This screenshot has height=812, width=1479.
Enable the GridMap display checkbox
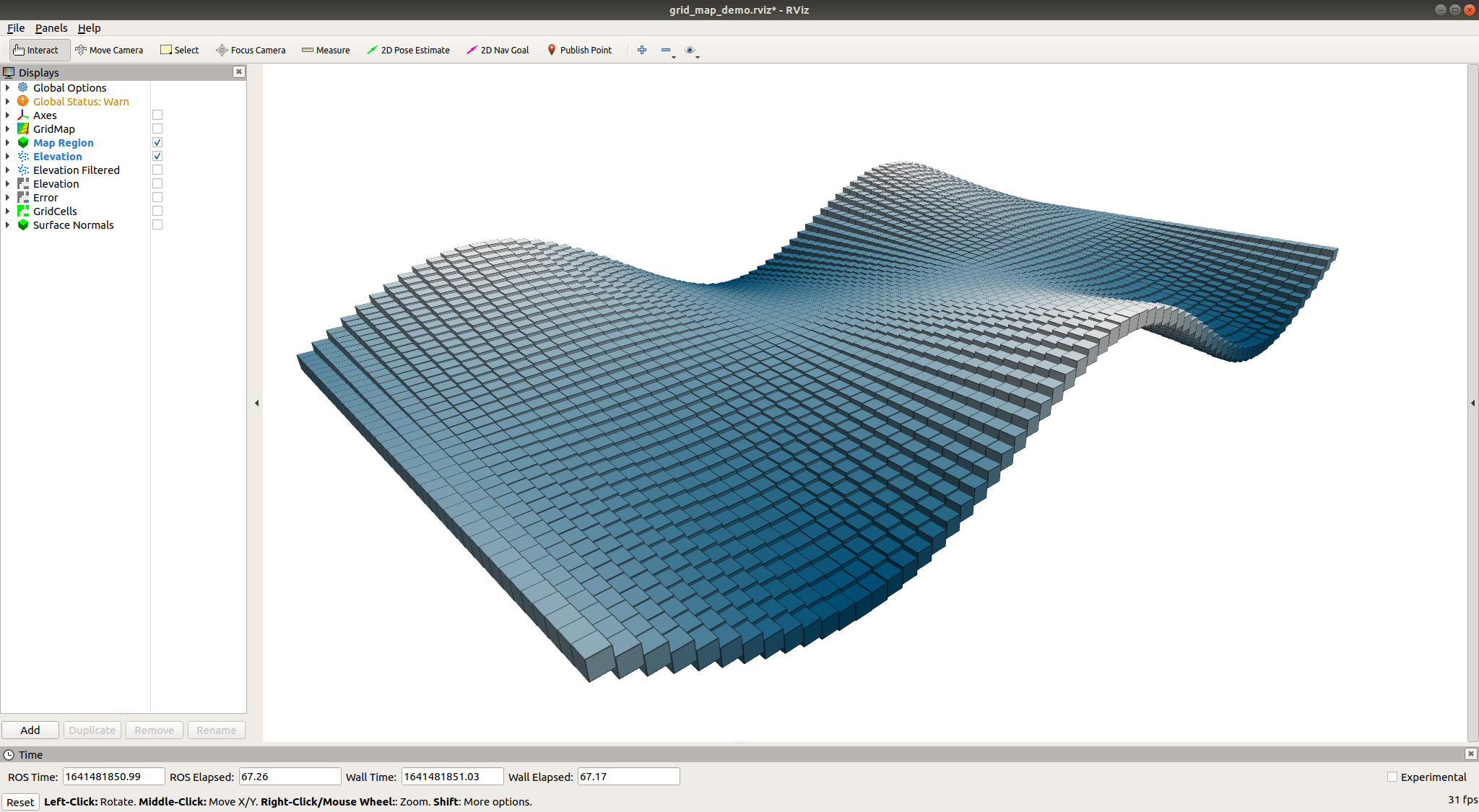click(157, 128)
